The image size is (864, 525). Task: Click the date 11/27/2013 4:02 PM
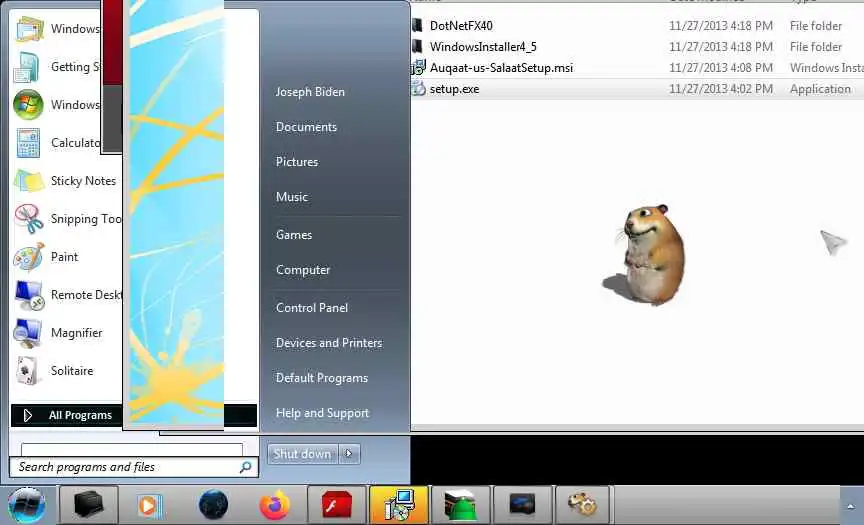tap(721, 89)
